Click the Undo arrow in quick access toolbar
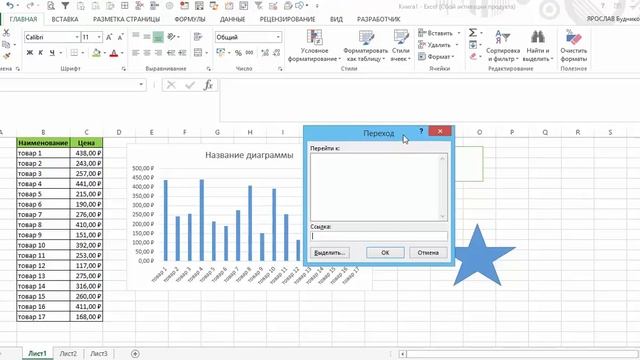This screenshot has width=640, height=360. 11,6
